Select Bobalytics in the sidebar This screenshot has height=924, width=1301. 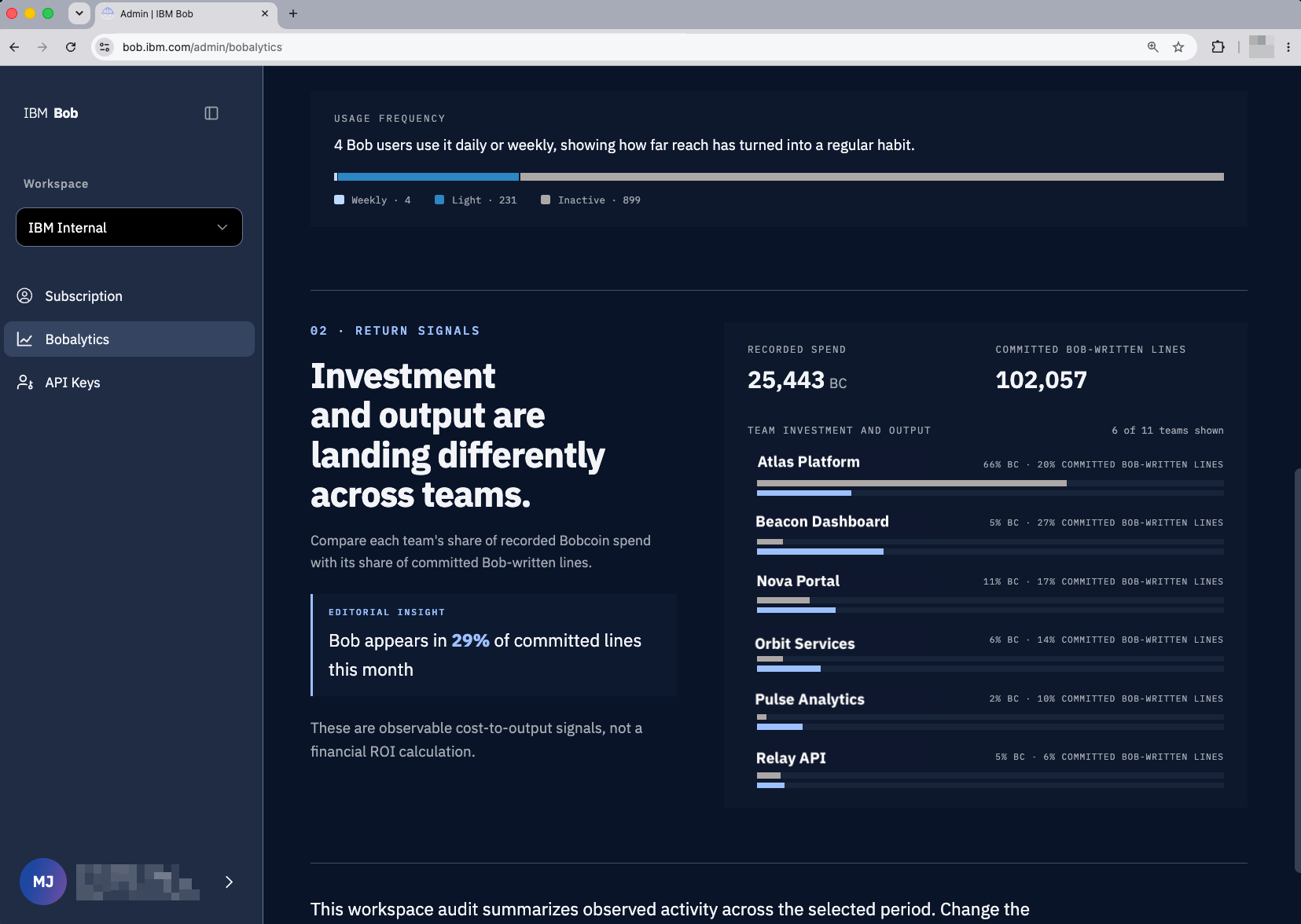pyautogui.click(x=129, y=339)
